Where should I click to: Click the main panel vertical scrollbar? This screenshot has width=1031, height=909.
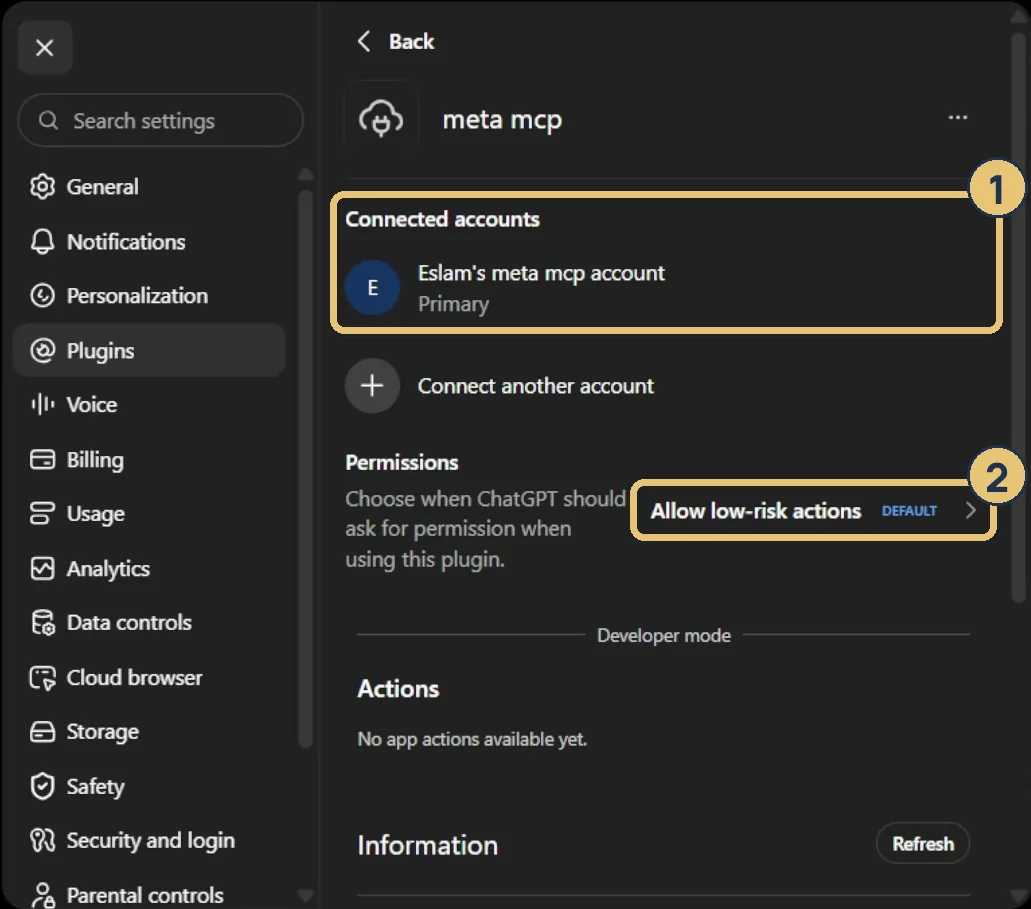[x=1018, y=316]
